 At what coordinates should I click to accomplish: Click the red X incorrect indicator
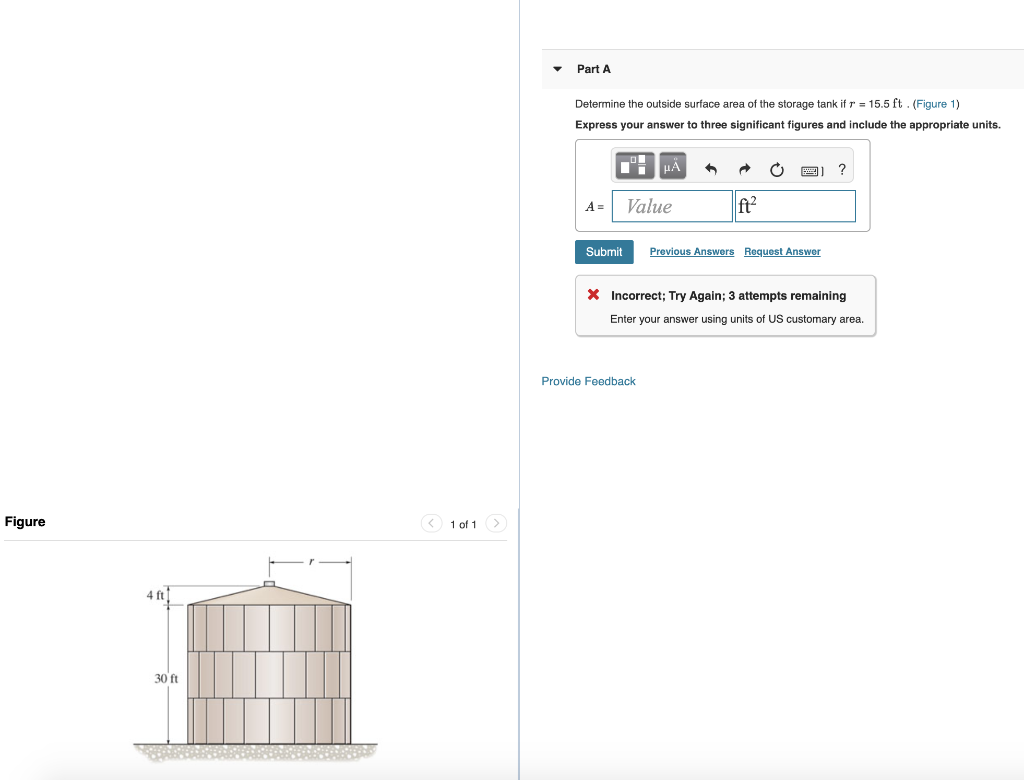(592, 295)
